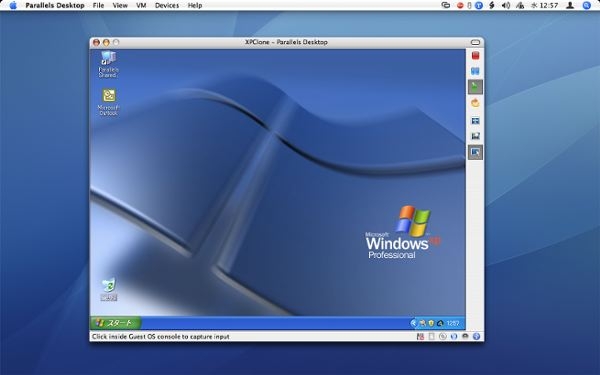Open the Parallels Desktop application menu
Screen dimensions: 600x375
coord(55,5)
